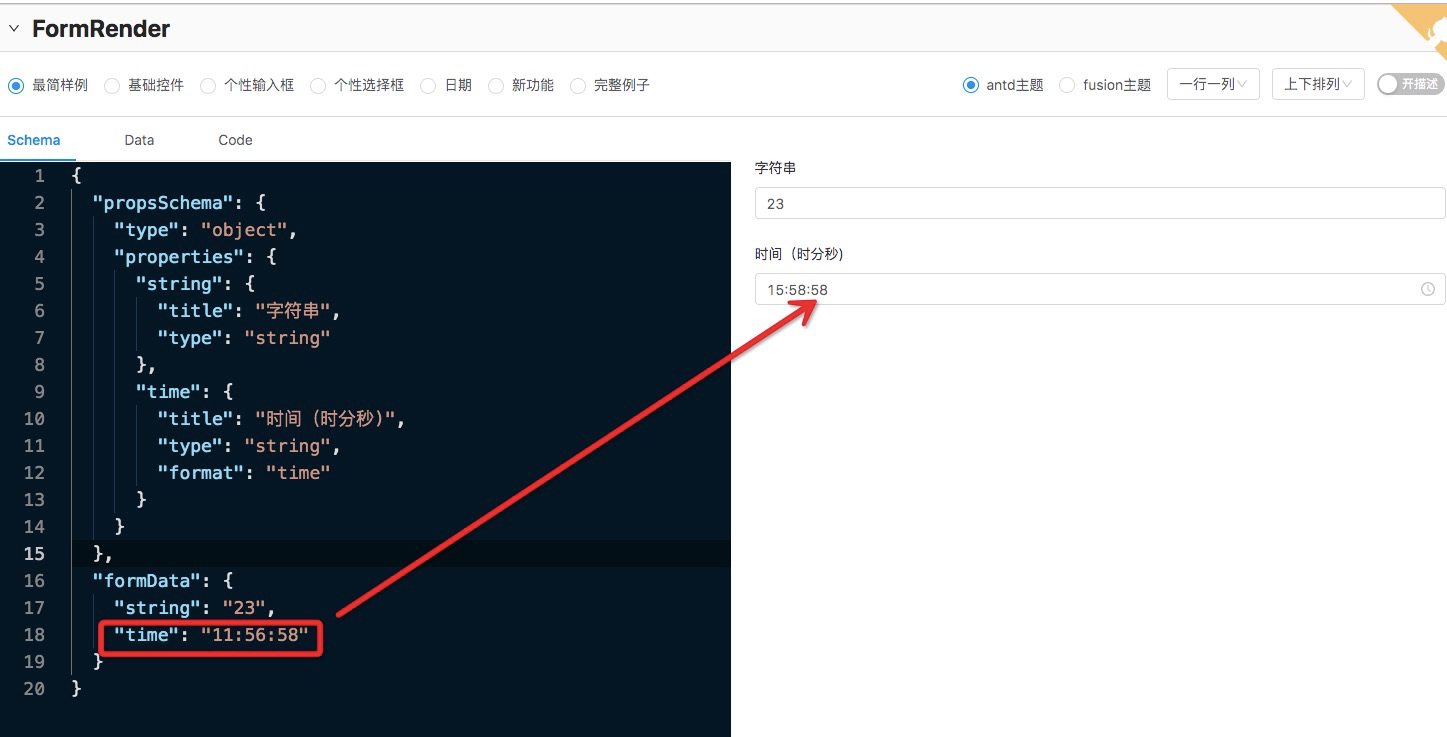Switch to the Code tab
1447x737 pixels.
[235, 140]
